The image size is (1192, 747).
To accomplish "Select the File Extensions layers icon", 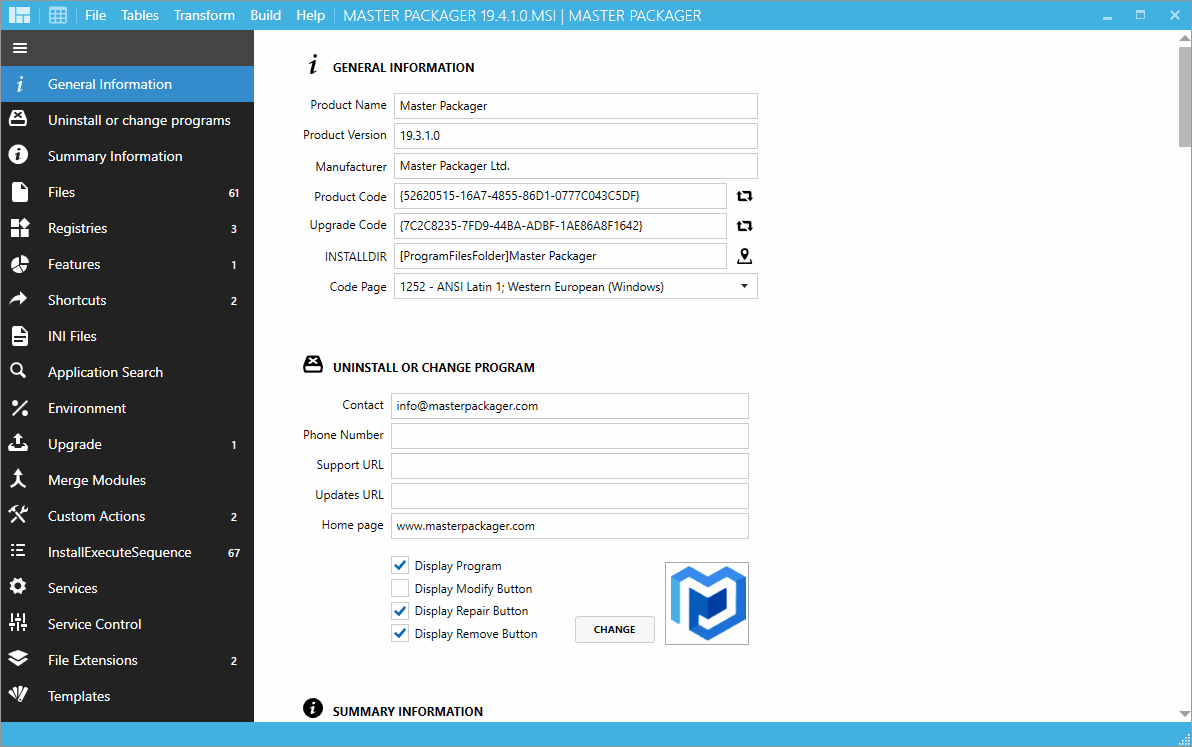I will (x=18, y=659).
